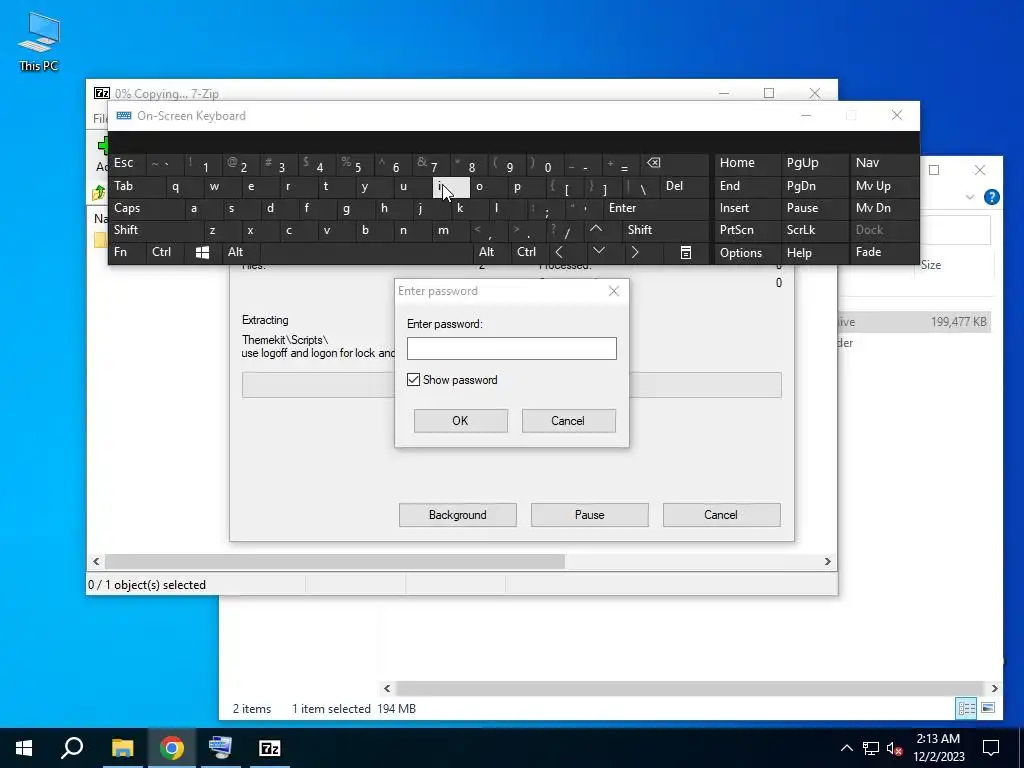Click Background button in extraction window
The width and height of the screenshot is (1024, 768).
click(x=458, y=515)
